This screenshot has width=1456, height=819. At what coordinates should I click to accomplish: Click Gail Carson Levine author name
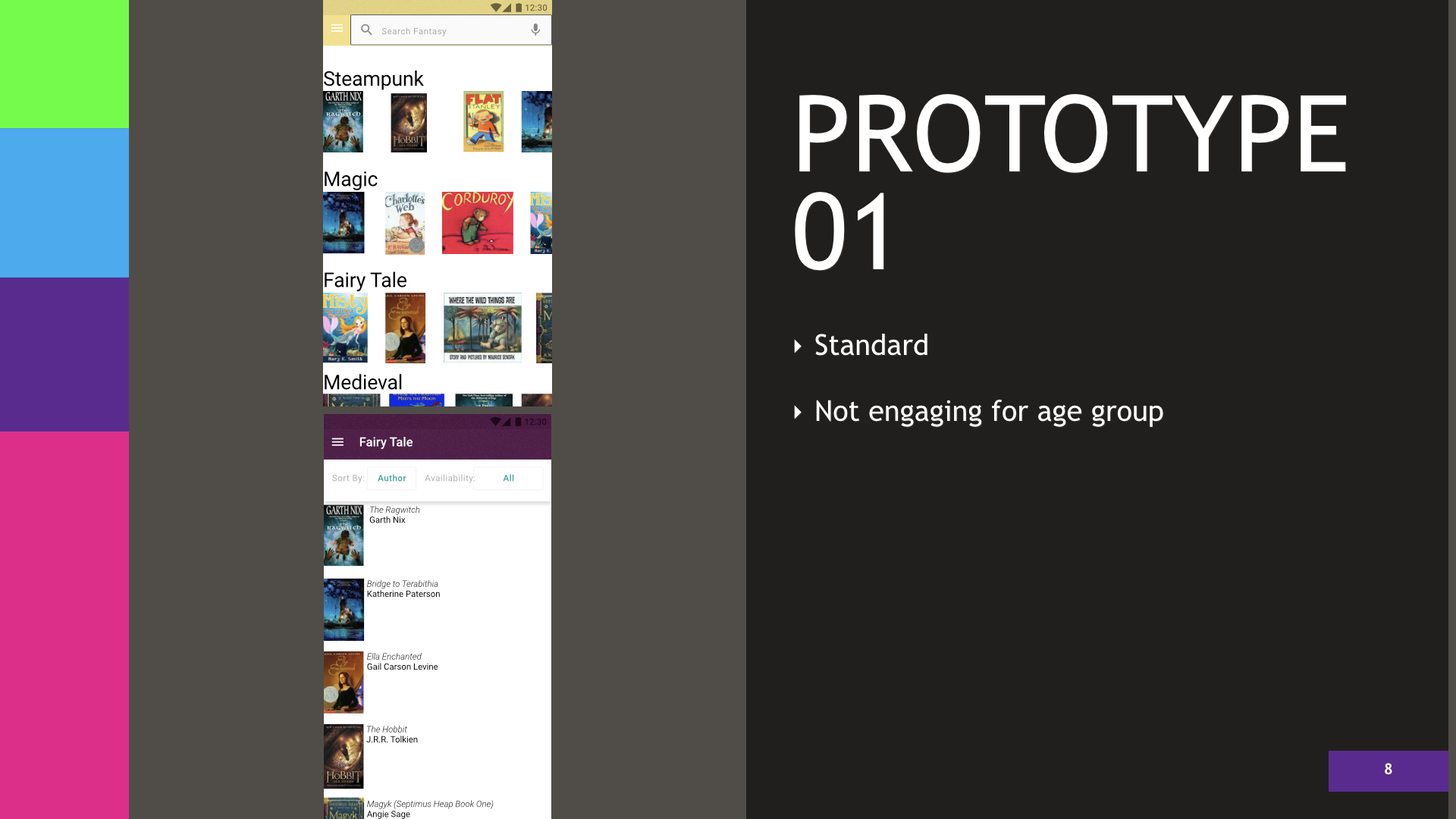(403, 667)
